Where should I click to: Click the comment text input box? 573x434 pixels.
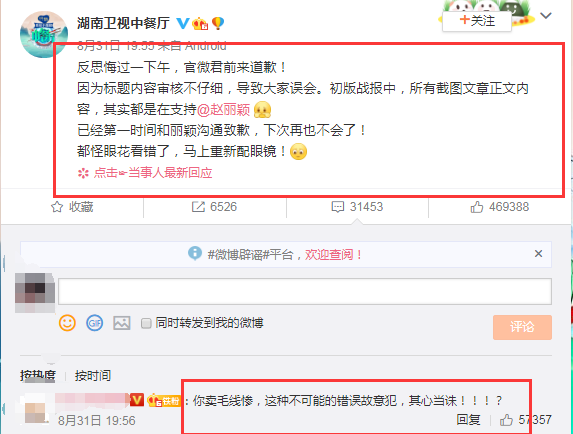[x=305, y=291]
